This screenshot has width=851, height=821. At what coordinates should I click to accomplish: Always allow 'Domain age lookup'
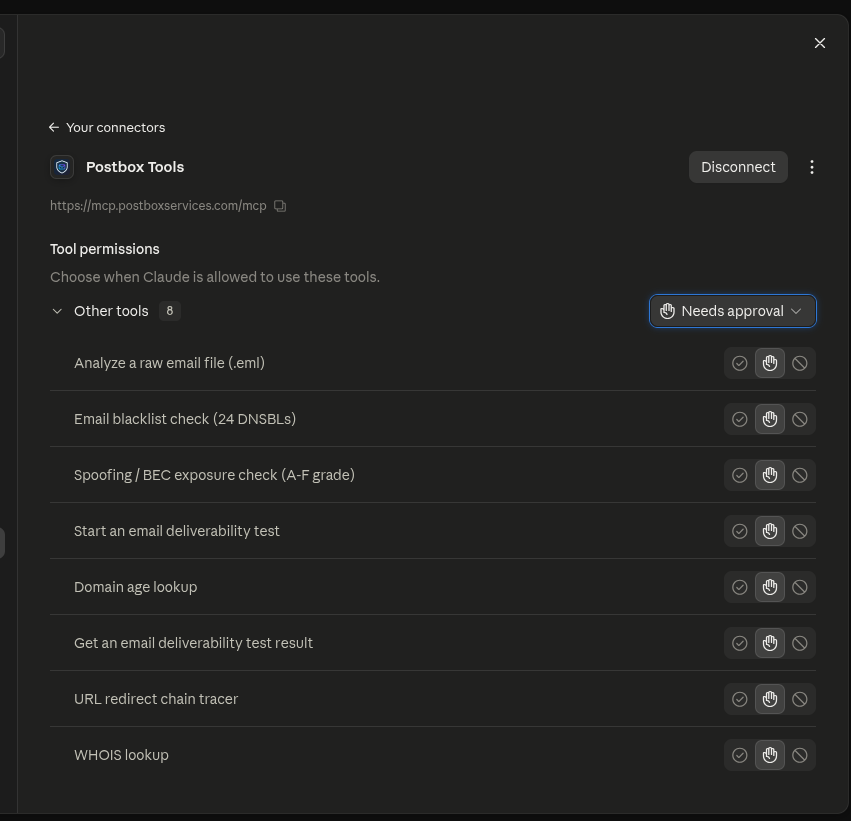[740, 587]
